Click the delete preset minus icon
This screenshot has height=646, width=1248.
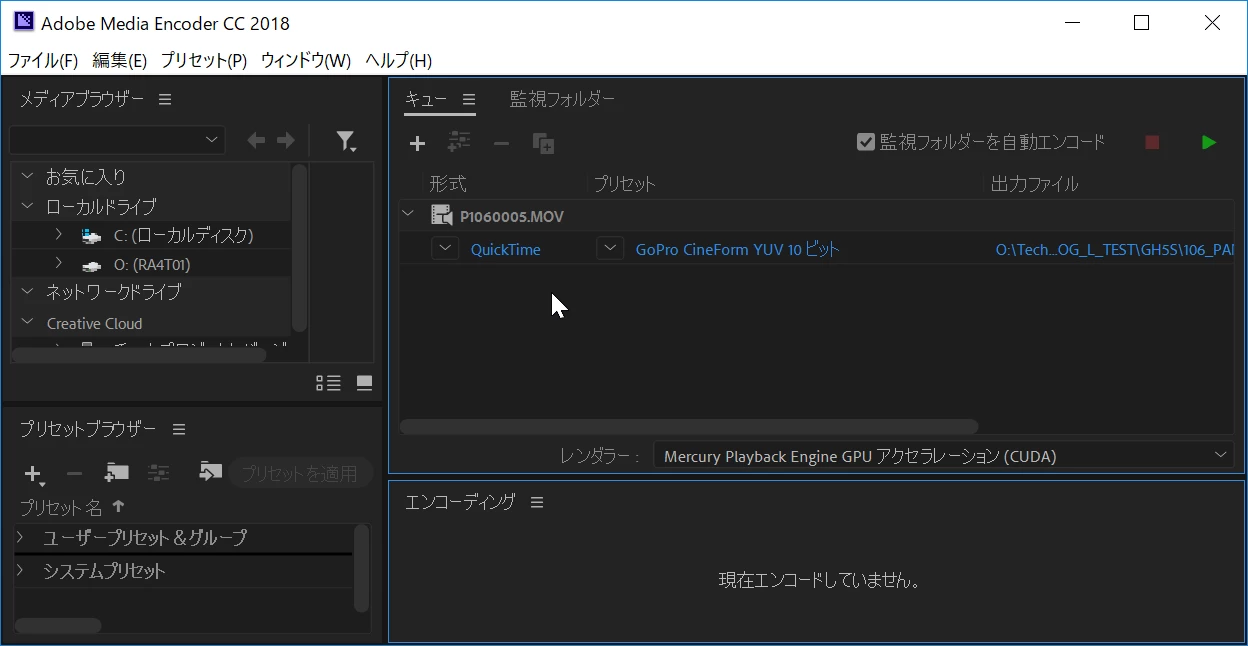[x=74, y=473]
